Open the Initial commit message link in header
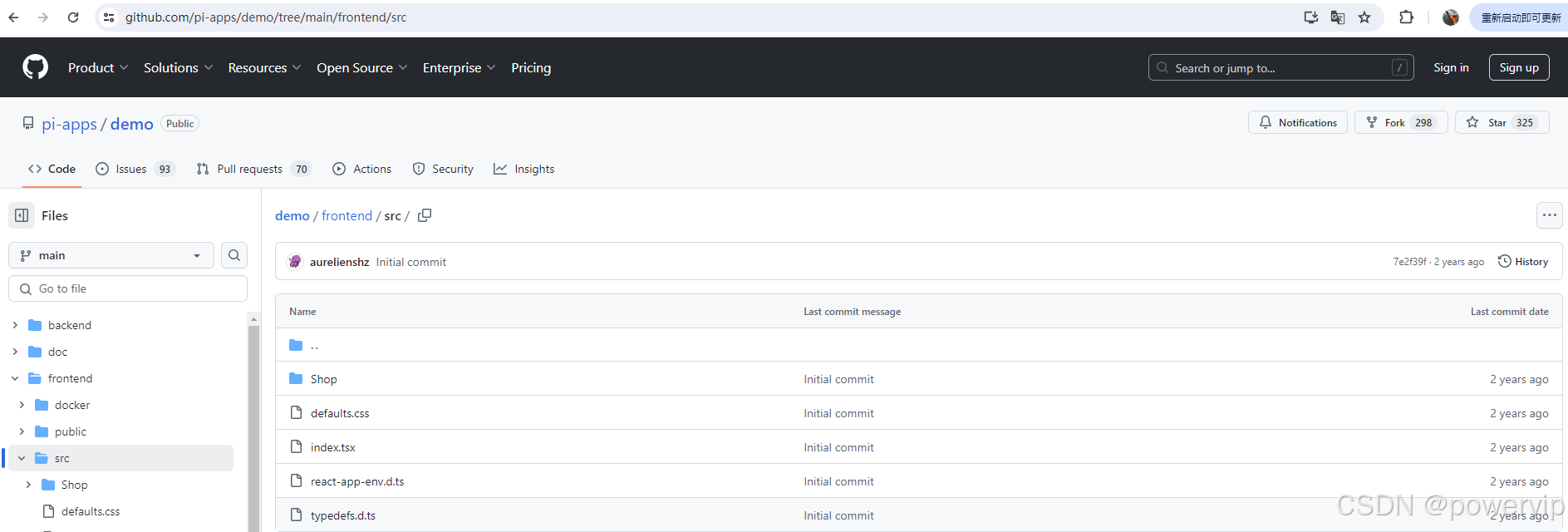 pyautogui.click(x=411, y=262)
